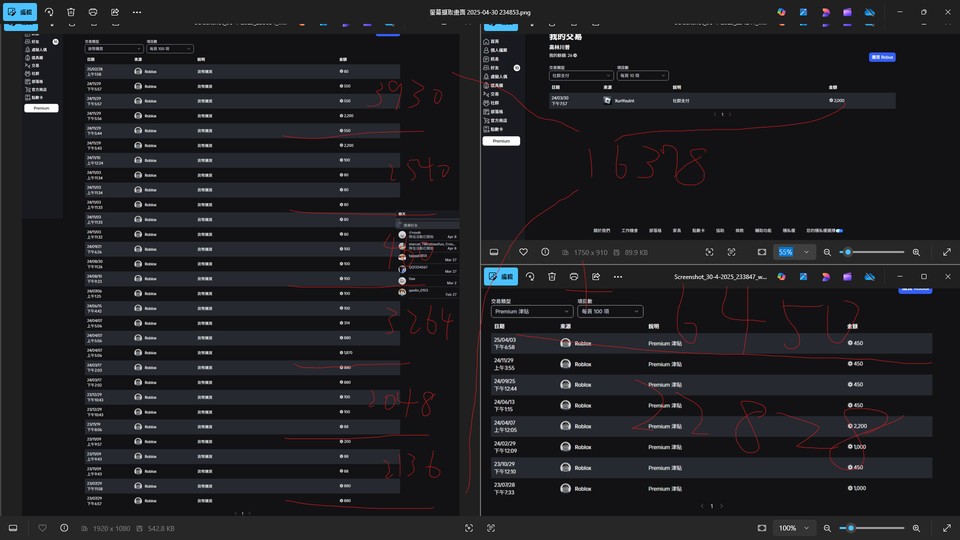This screenshot has height=540, width=960.
Task: Click blue Paint icon in Screenshot_30-4-2025 window
Action: point(803,277)
